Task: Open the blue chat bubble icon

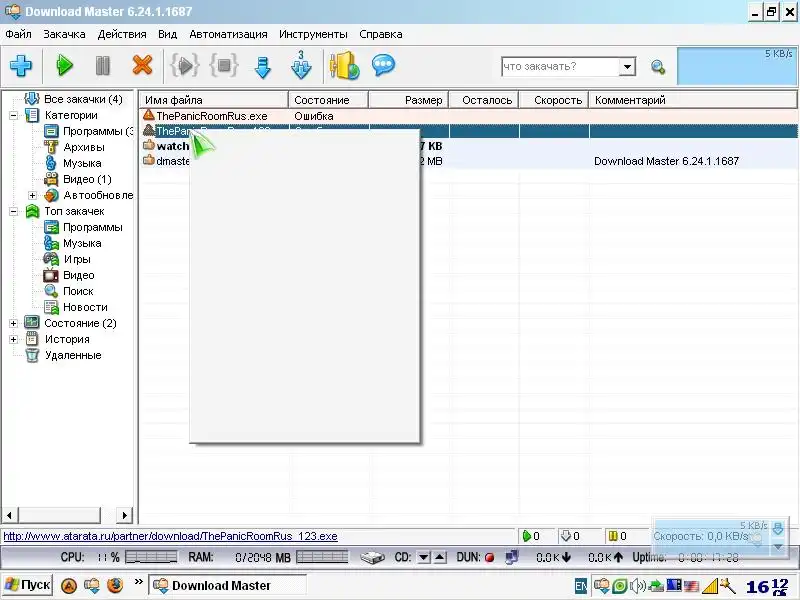Action: click(383, 65)
